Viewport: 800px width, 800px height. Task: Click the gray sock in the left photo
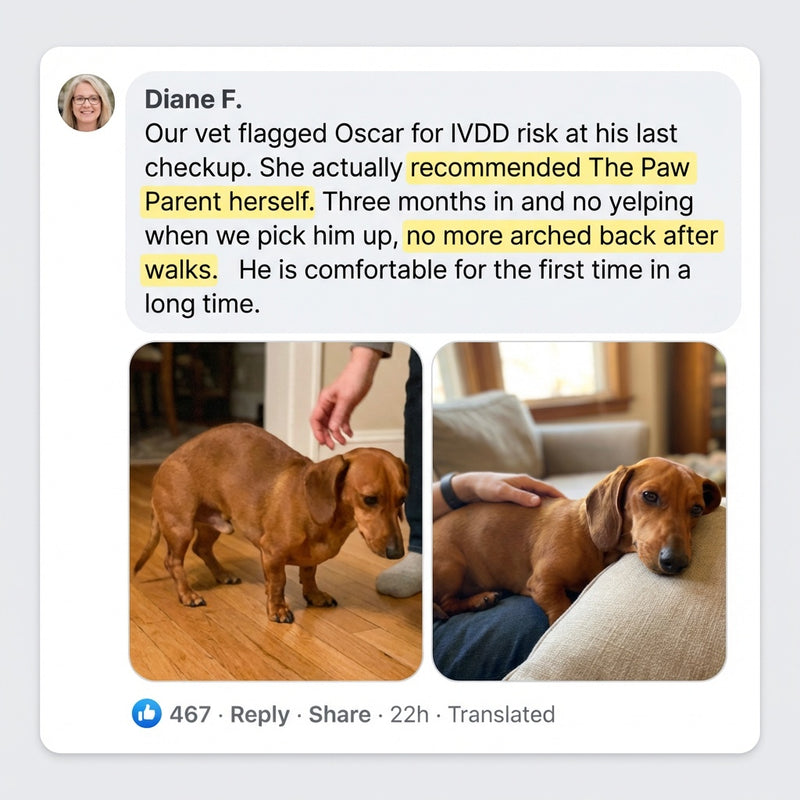[x=401, y=574]
